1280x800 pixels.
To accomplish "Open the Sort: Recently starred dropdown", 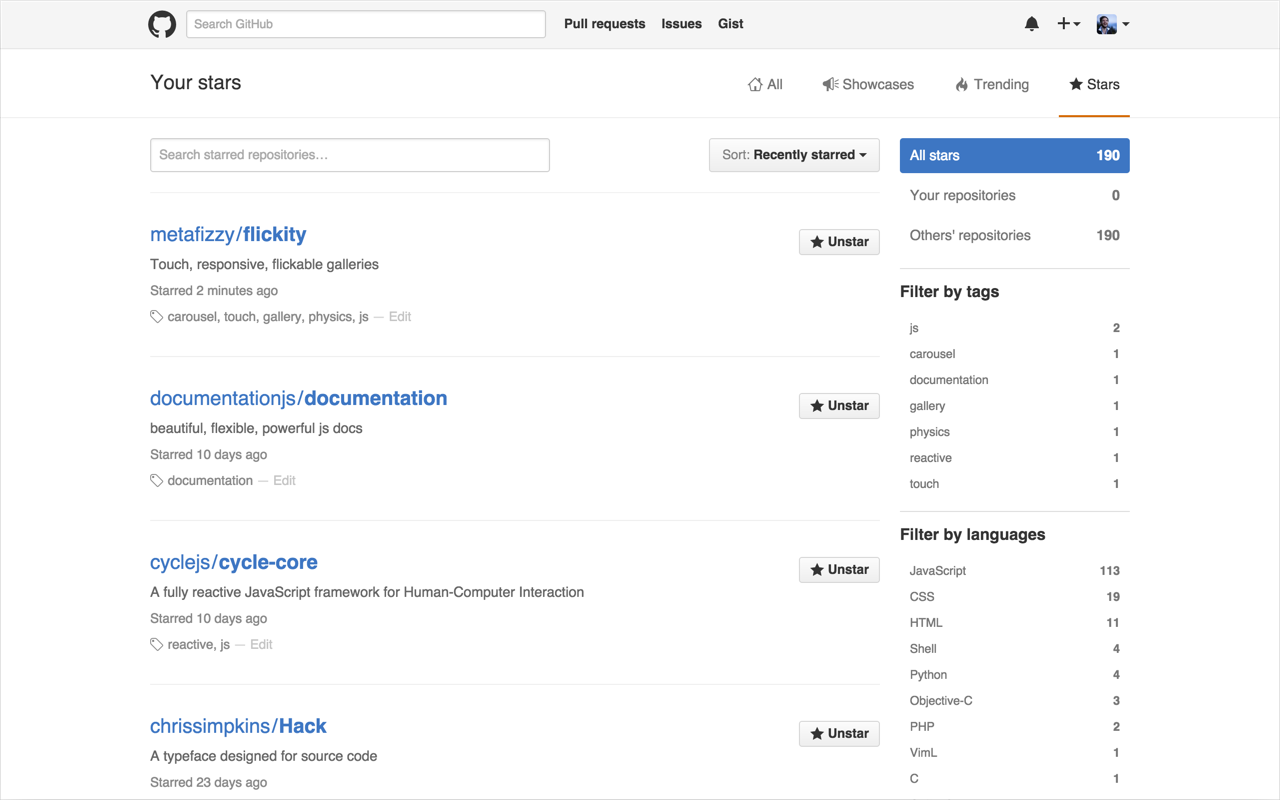I will pyautogui.click(x=794, y=155).
